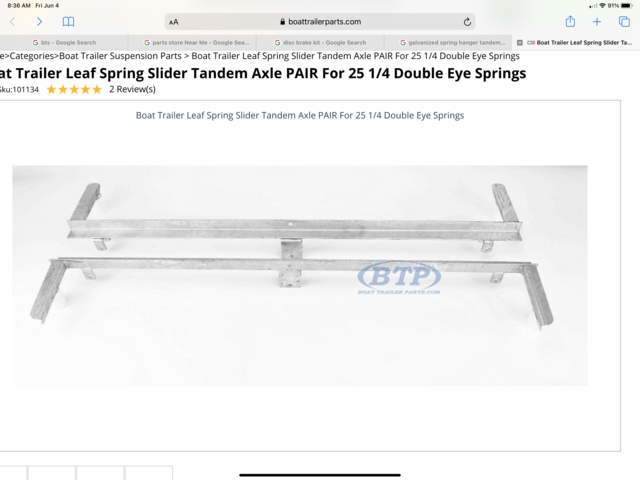Switch to 'disc brake kit' tab
Screen dimensions: 640x480
click(x=320, y=42)
